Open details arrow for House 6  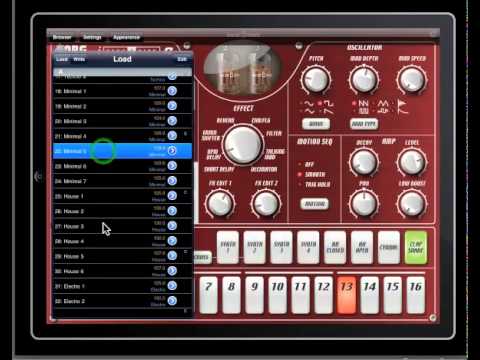tap(172, 271)
